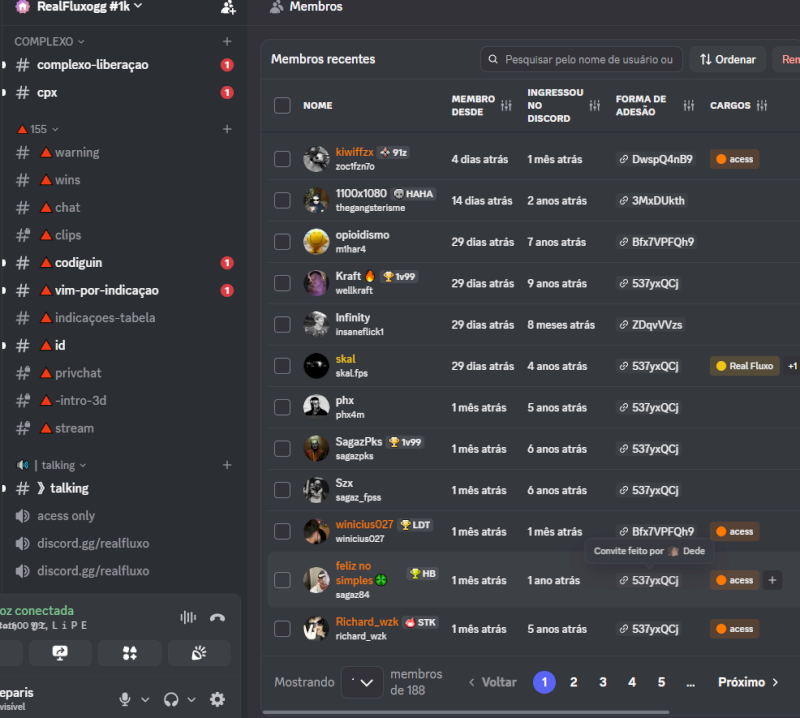Expand the RealFluxogg #1k server menu
The height and width of the screenshot is (718, 800).
click(90, 7)
